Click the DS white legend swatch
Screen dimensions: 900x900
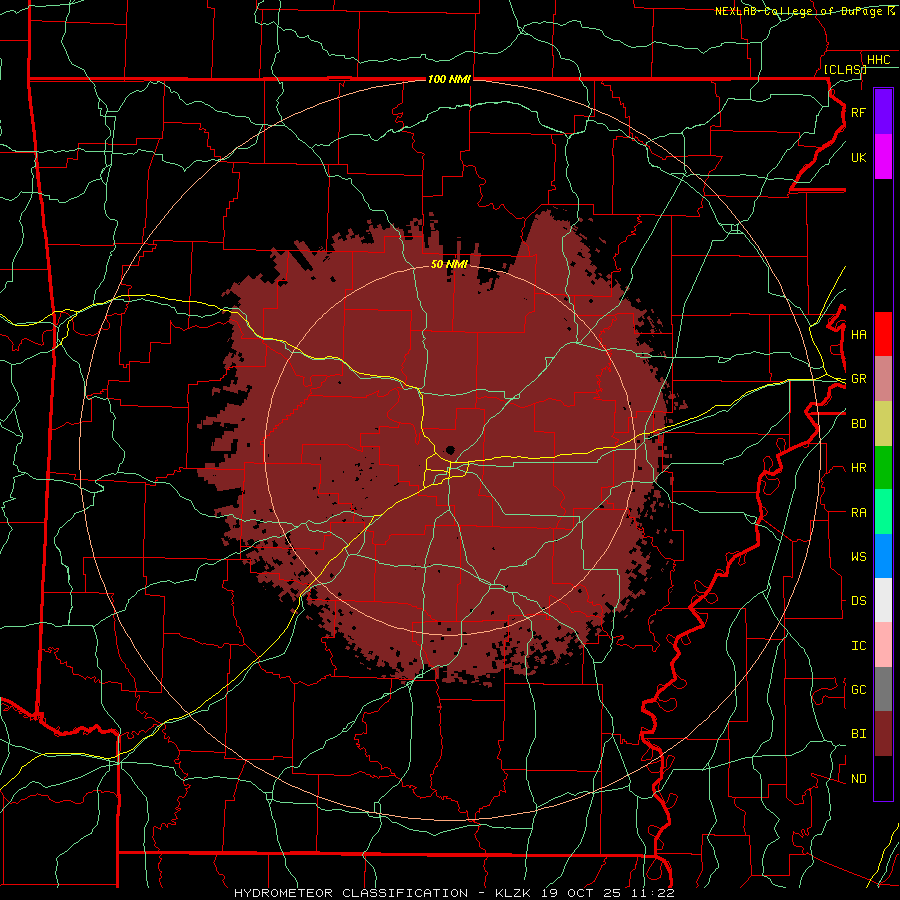883,600
